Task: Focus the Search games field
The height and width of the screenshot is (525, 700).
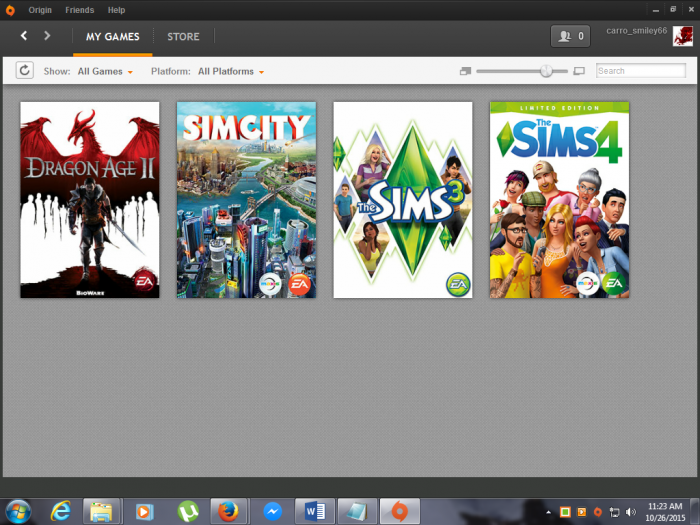Action: (x=641, y=71)
